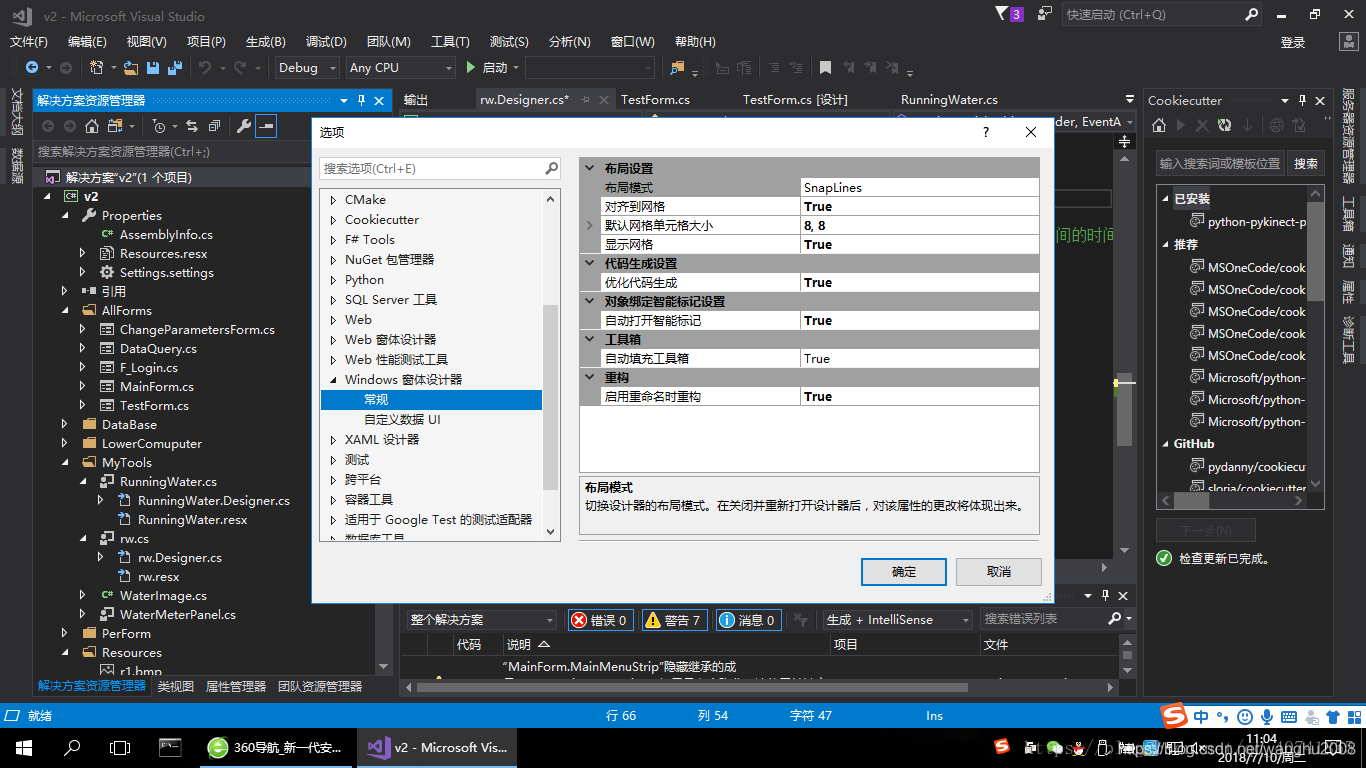Click Cookiecutter panel Home icon
This screenshot has width=1366, height=768.
1159,126
